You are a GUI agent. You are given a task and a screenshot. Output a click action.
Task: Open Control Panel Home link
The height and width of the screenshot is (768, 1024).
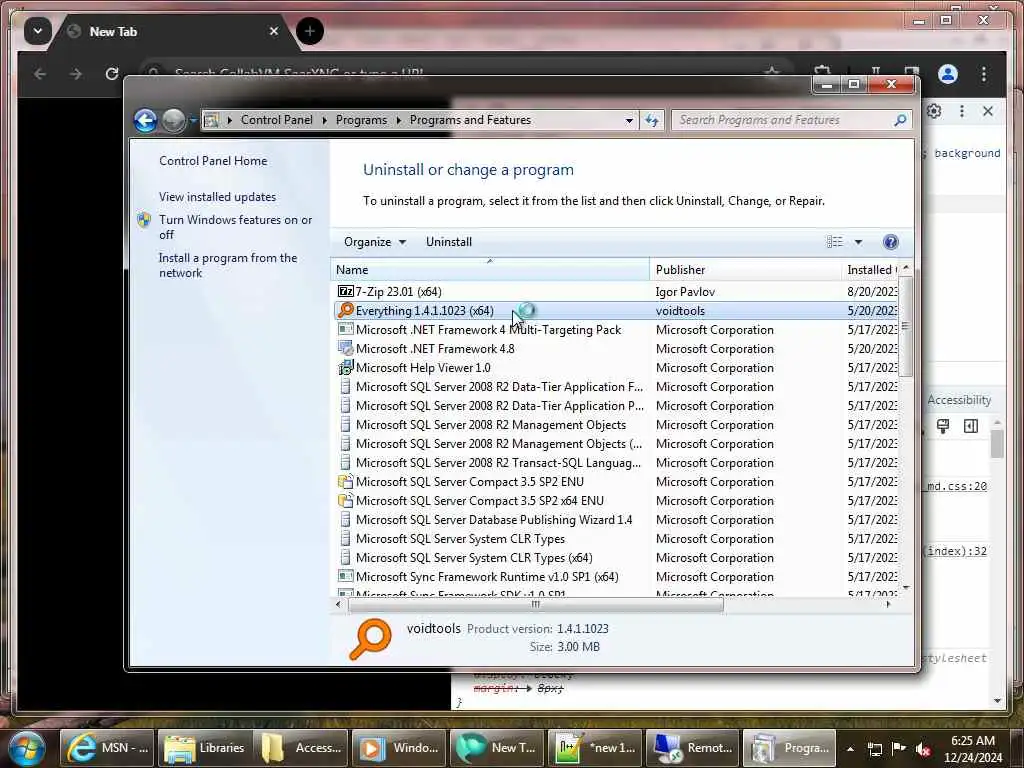click(213, 161)
